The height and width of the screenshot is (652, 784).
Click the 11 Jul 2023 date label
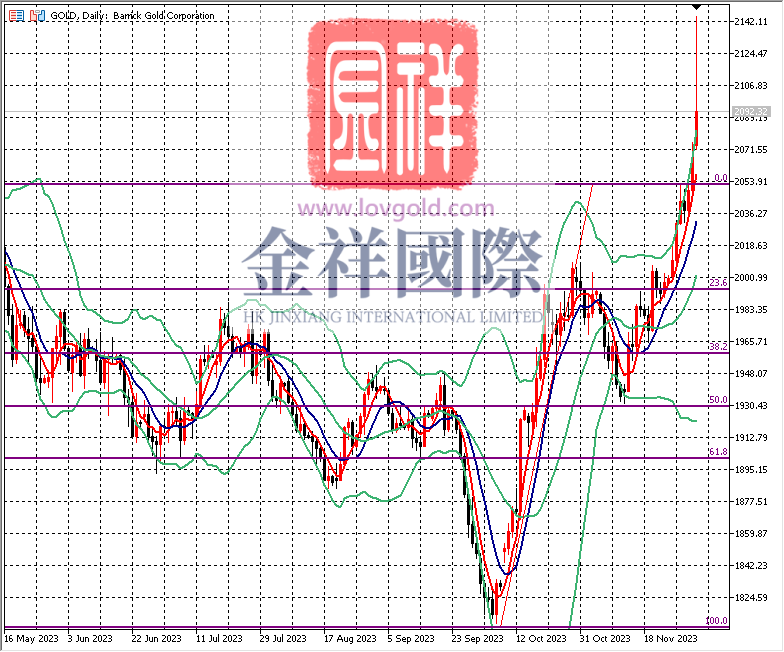pyautogui.click(x=219, y=638)
